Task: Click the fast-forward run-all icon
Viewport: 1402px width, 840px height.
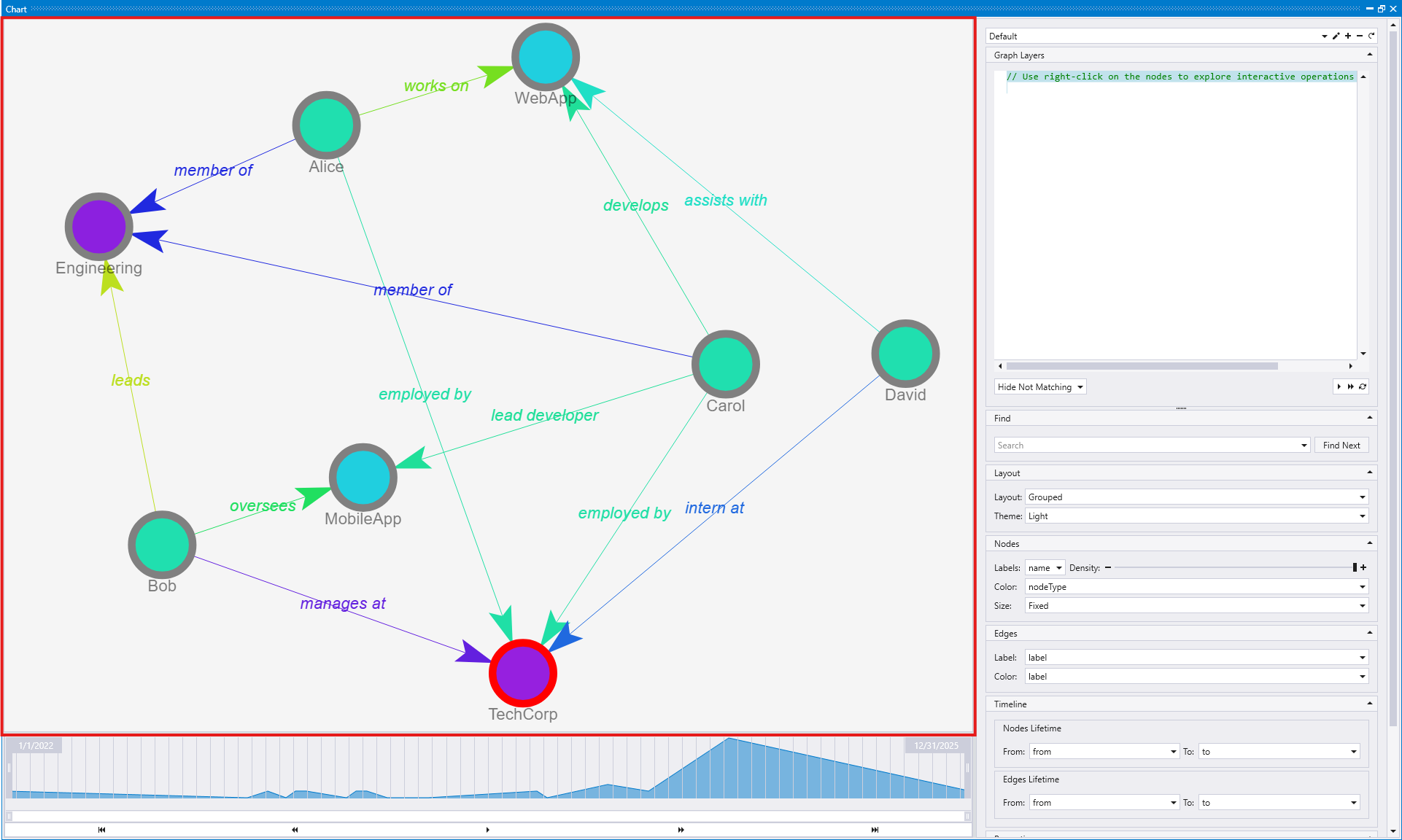Action: tap(1351, 386)
